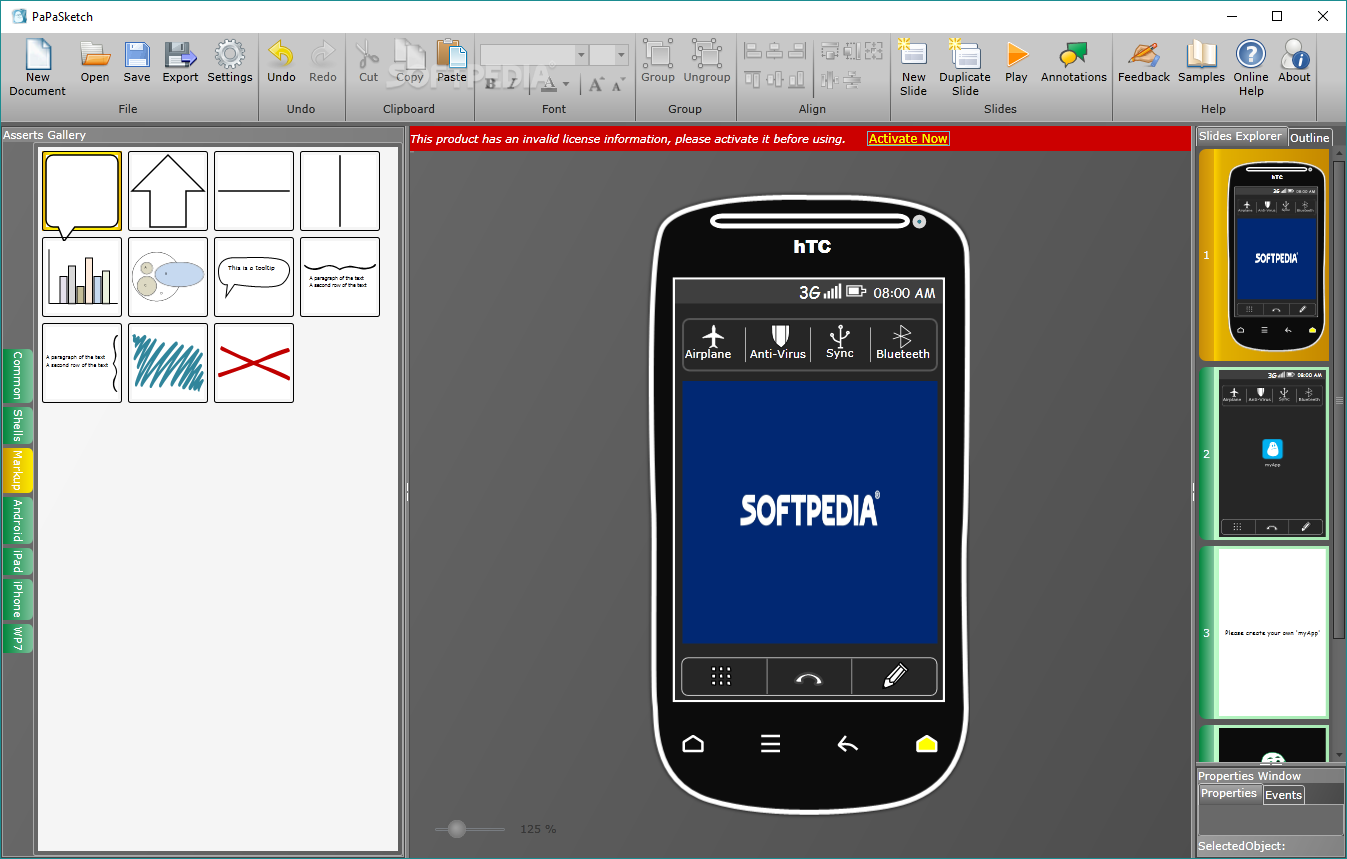
Task: Click the distribute horizontally icon
Action: 829,79
